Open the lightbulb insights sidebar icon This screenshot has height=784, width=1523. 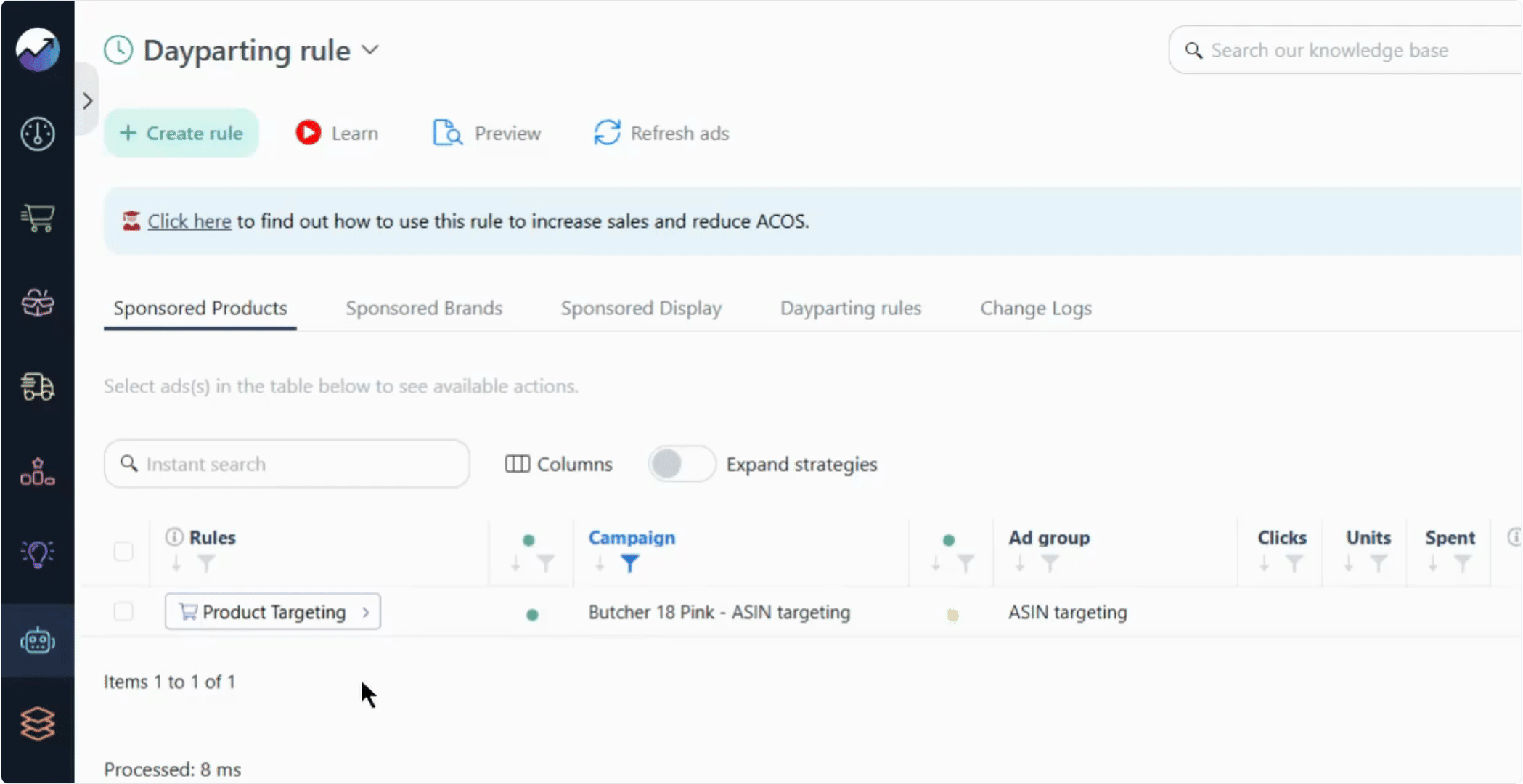(38, 555)
